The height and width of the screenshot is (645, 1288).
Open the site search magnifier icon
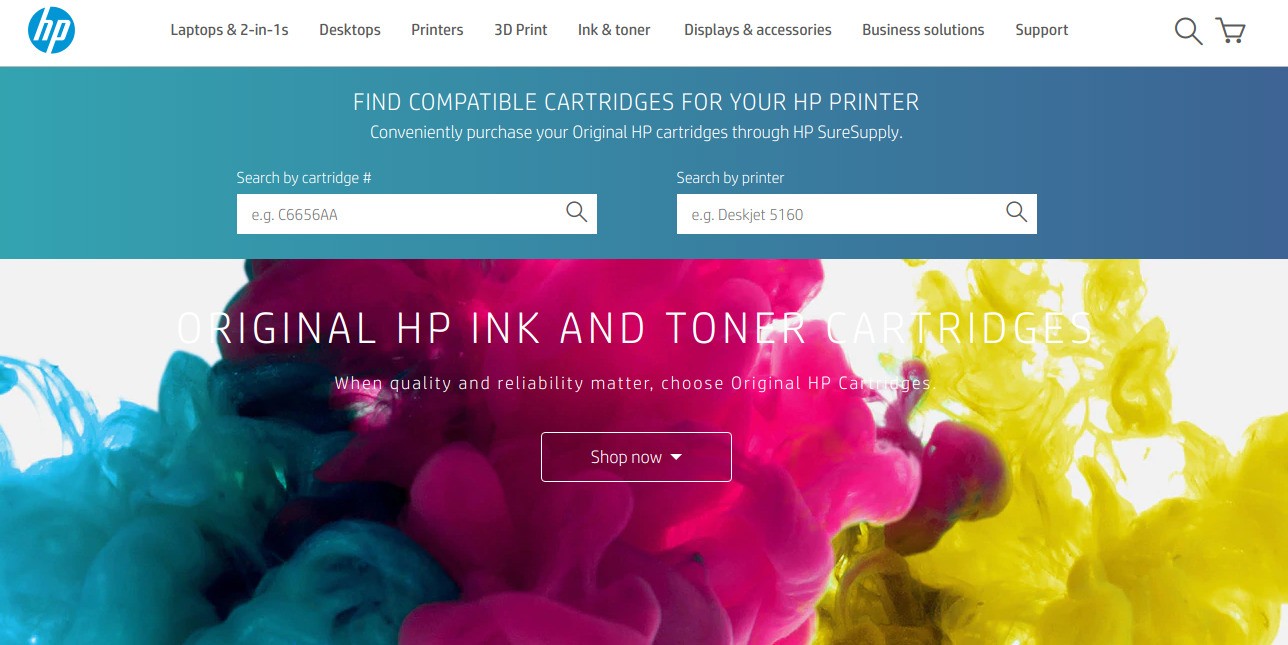[x=1188, y=31]
